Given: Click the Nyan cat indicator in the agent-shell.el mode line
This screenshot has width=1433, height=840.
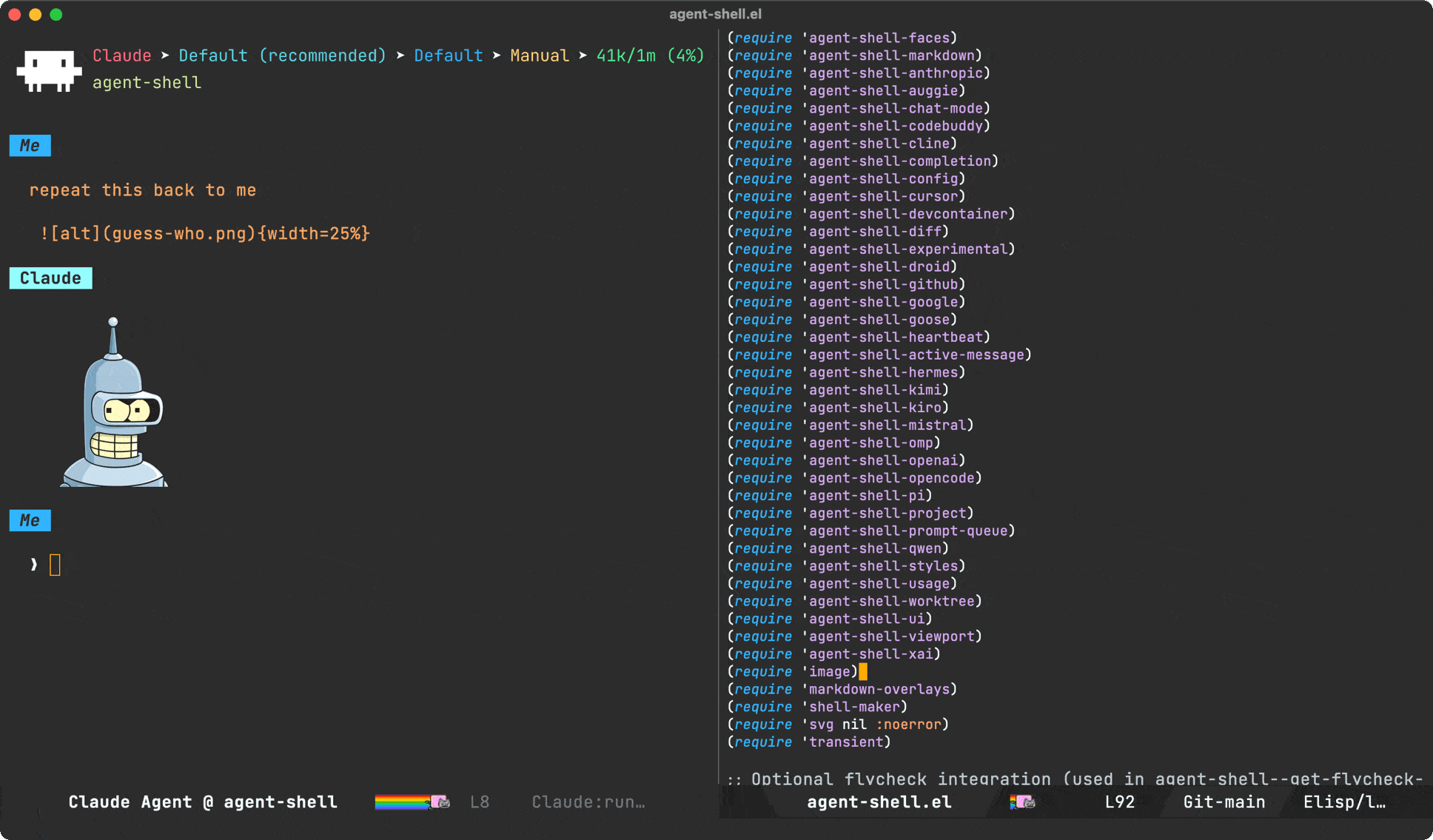Looking at the screenshot, I should click(1022, 802).
